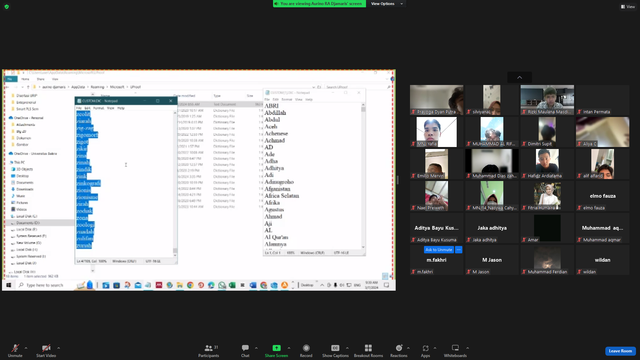640x360 pixels.
Task: Select elmo fauza participant tile
Action: [602, 196]
